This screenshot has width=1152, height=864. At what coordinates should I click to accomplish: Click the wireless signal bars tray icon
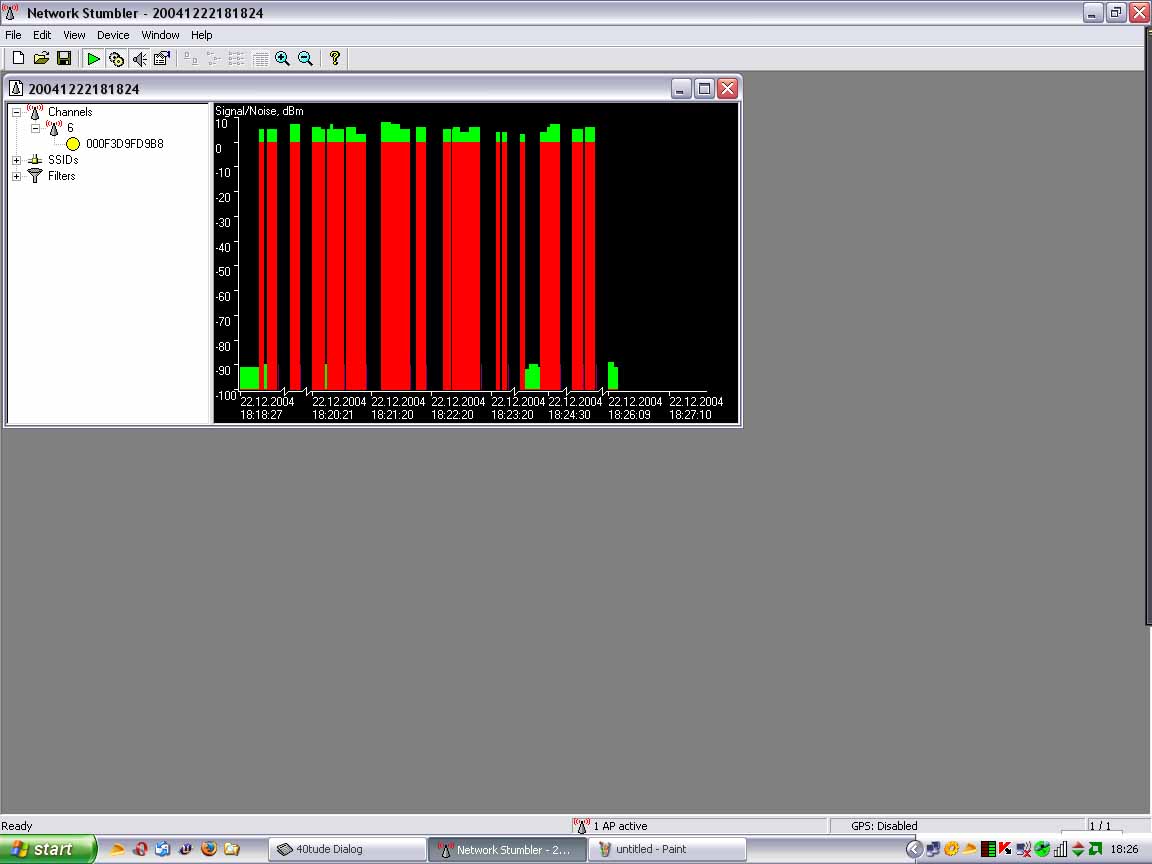coord(1060,850)
